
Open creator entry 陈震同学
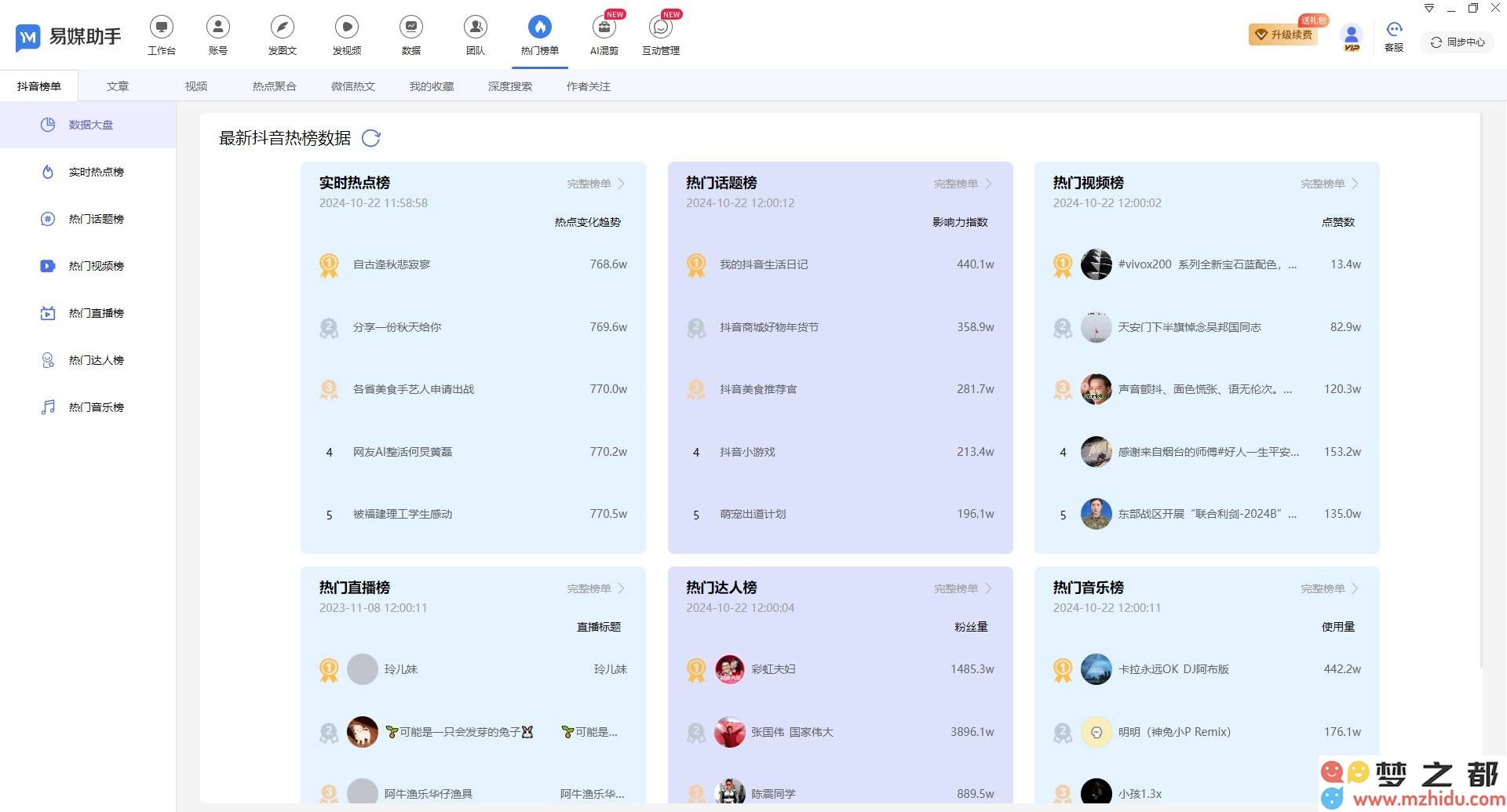[x=773, y=794]
